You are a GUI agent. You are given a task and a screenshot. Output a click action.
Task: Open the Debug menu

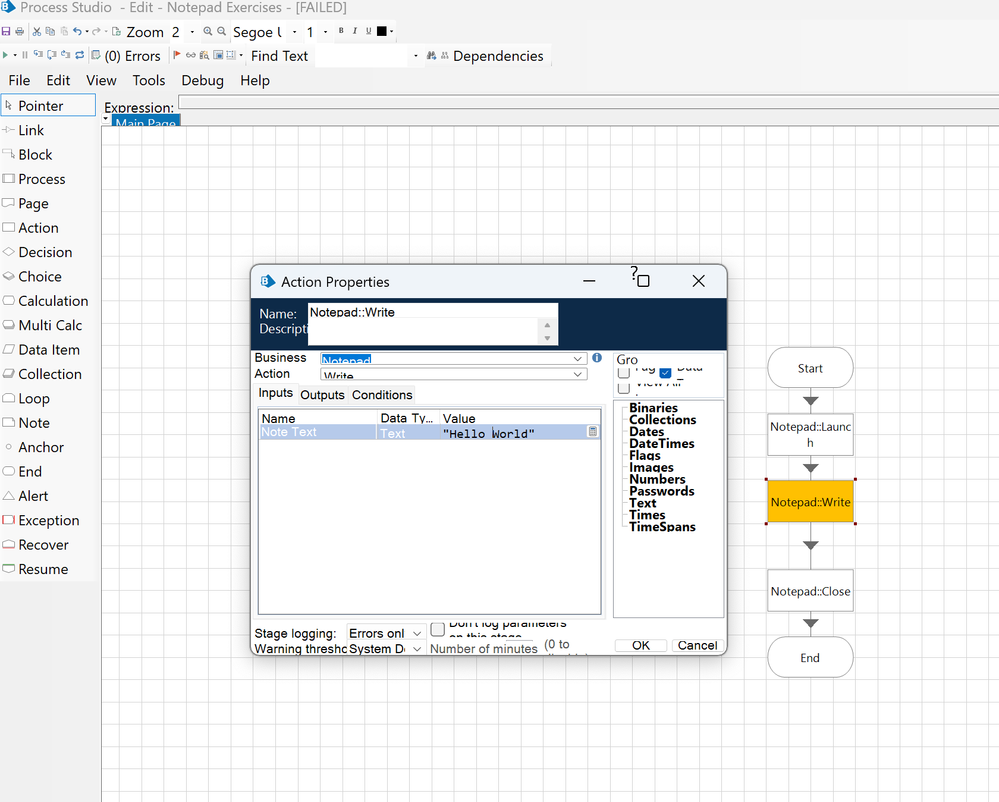pos(202,81)
